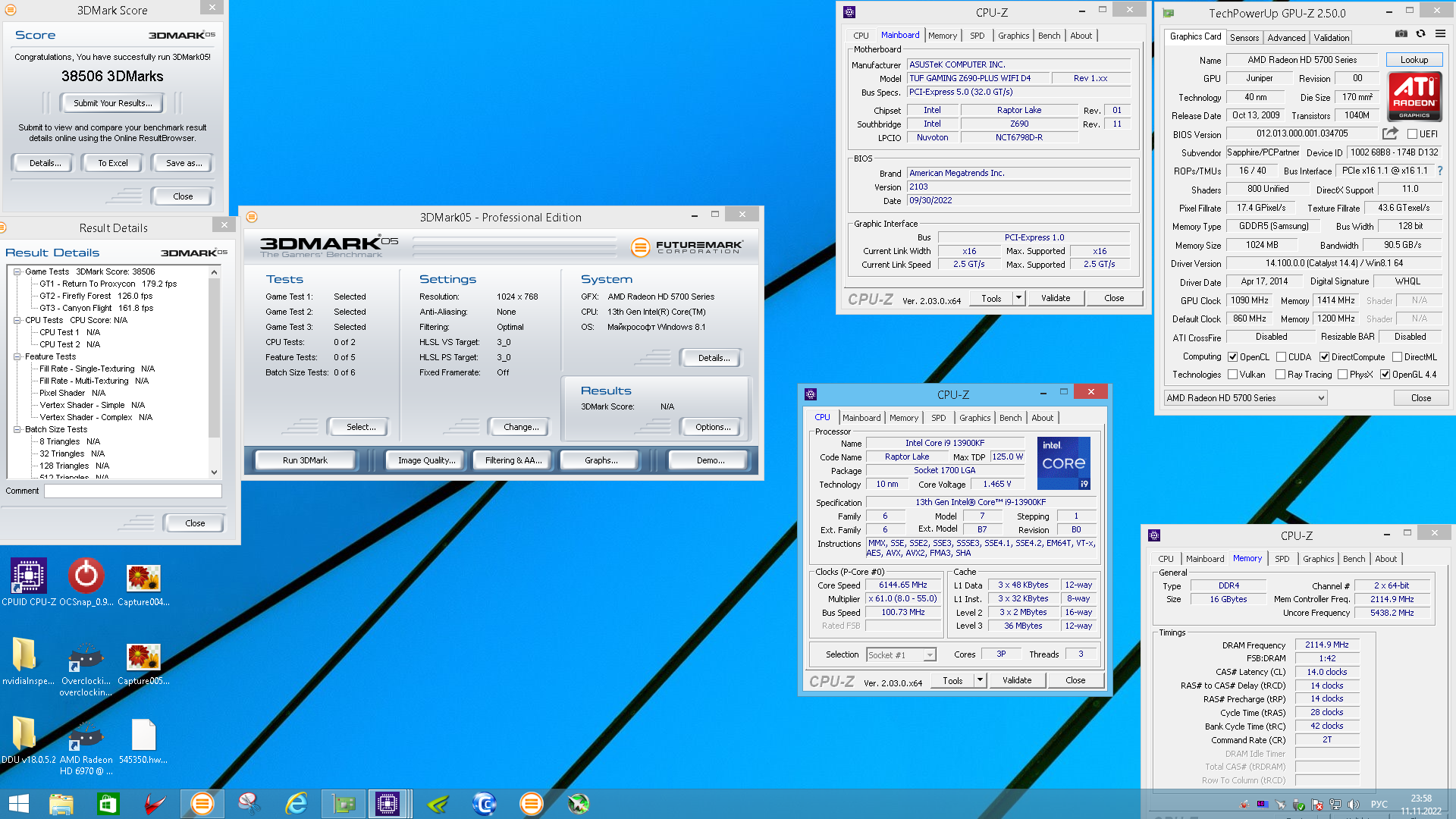Open the GPU-Z hamburger menu

1440,34
